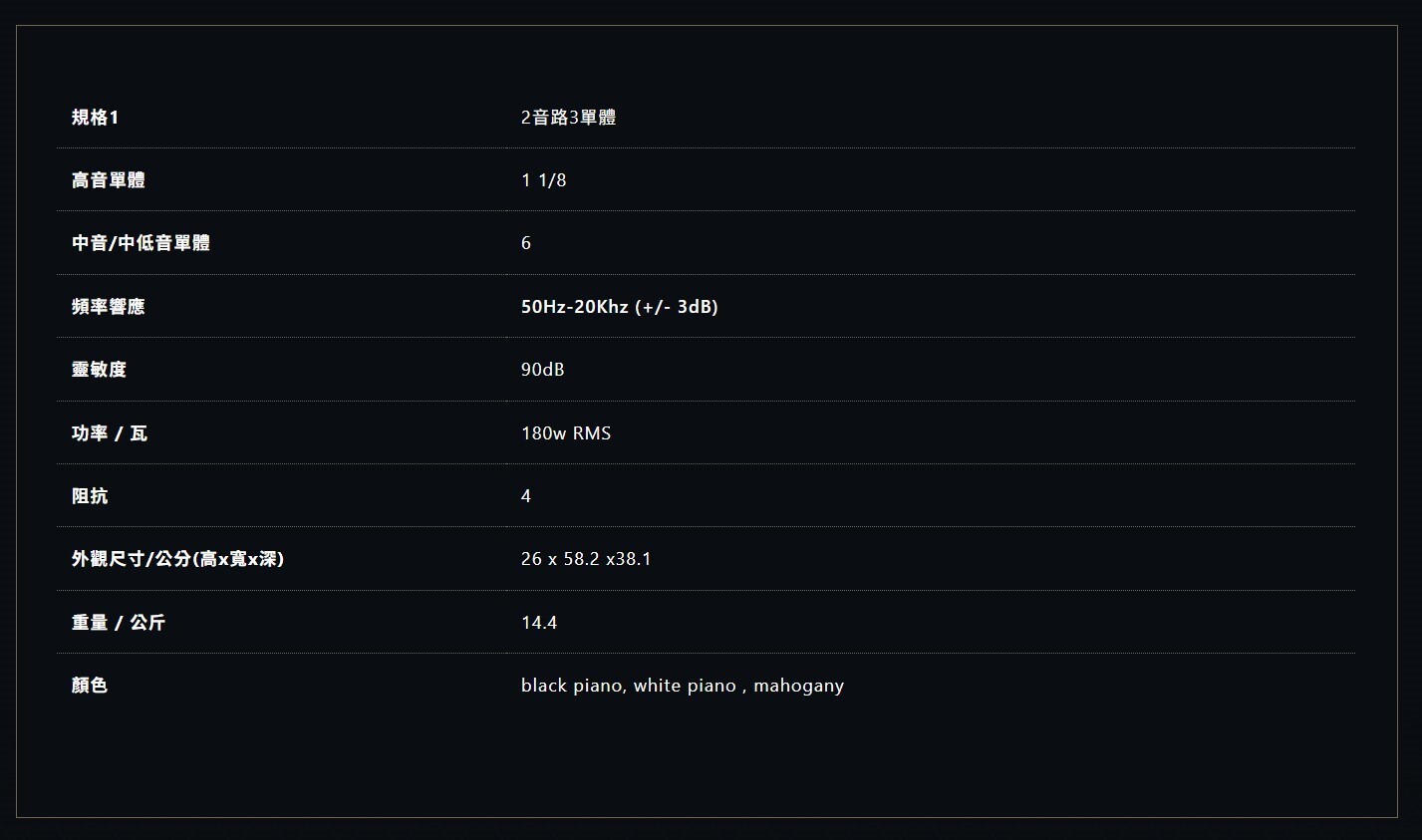Viewport: 1422px width, 840px height.
Task: Click the 高音單體 label
Action: 109,180
